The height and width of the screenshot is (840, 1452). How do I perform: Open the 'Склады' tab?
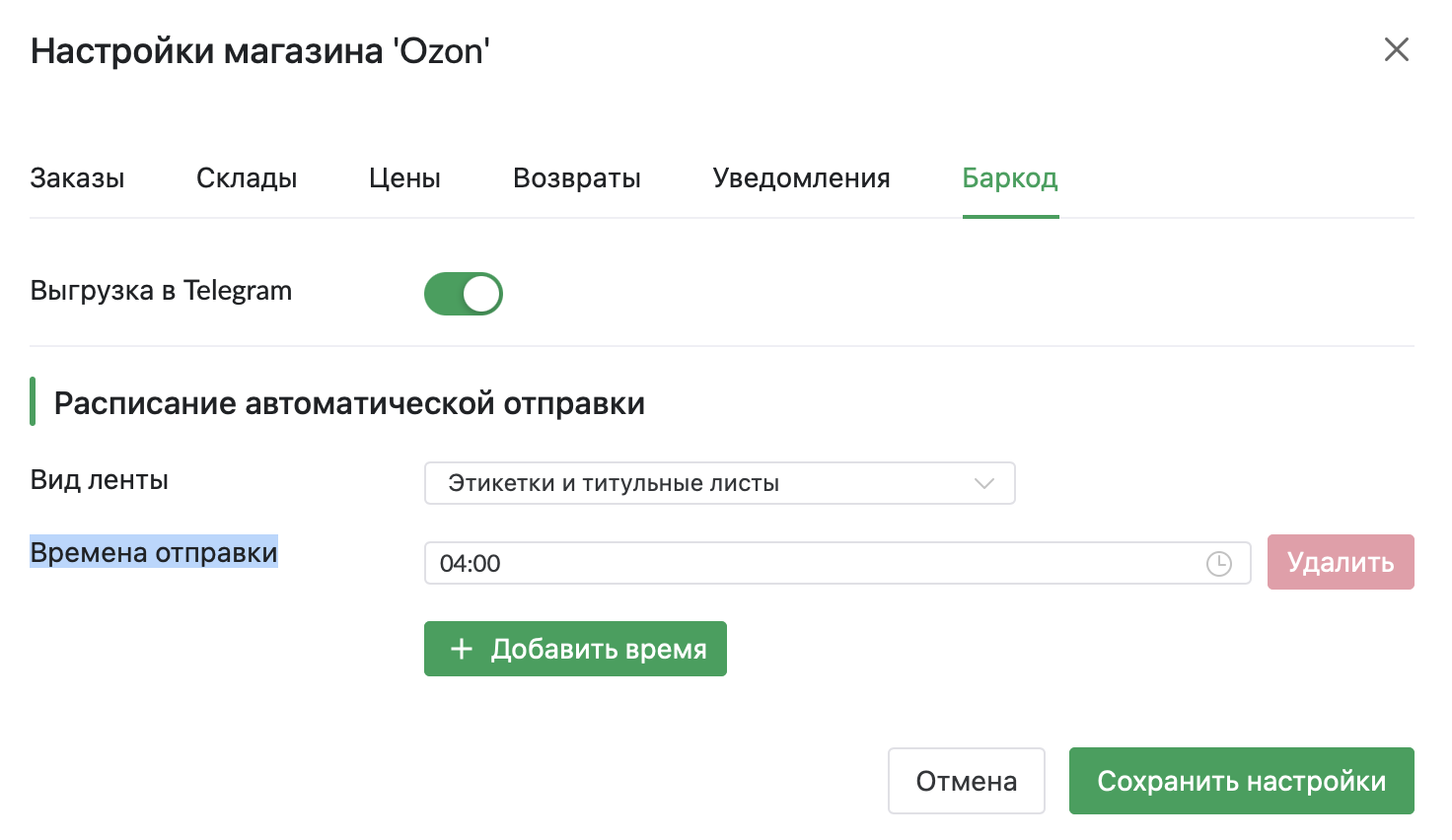coord(247,178)
